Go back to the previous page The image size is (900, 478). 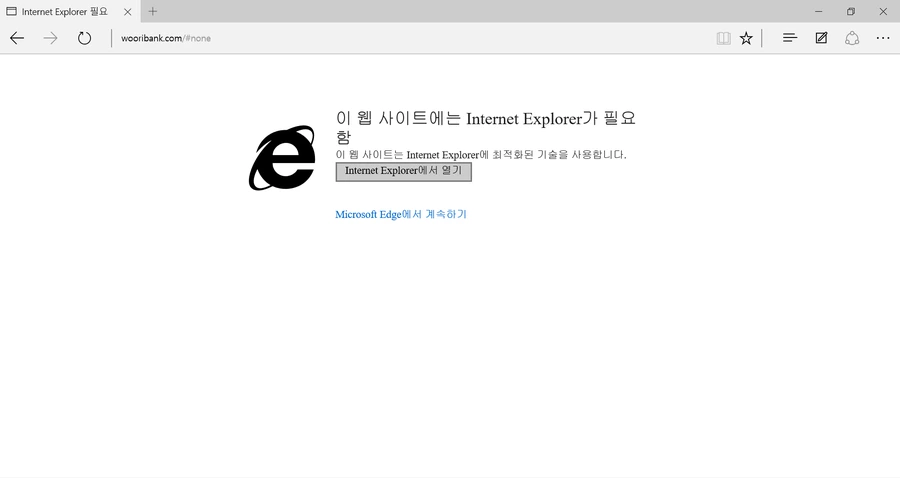click(17, 38)
